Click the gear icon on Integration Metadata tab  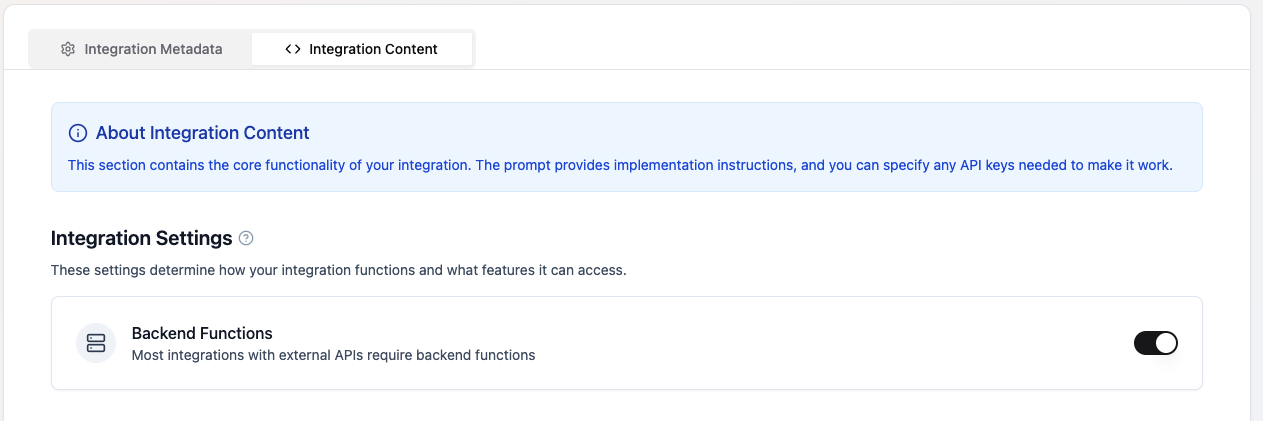68,49
